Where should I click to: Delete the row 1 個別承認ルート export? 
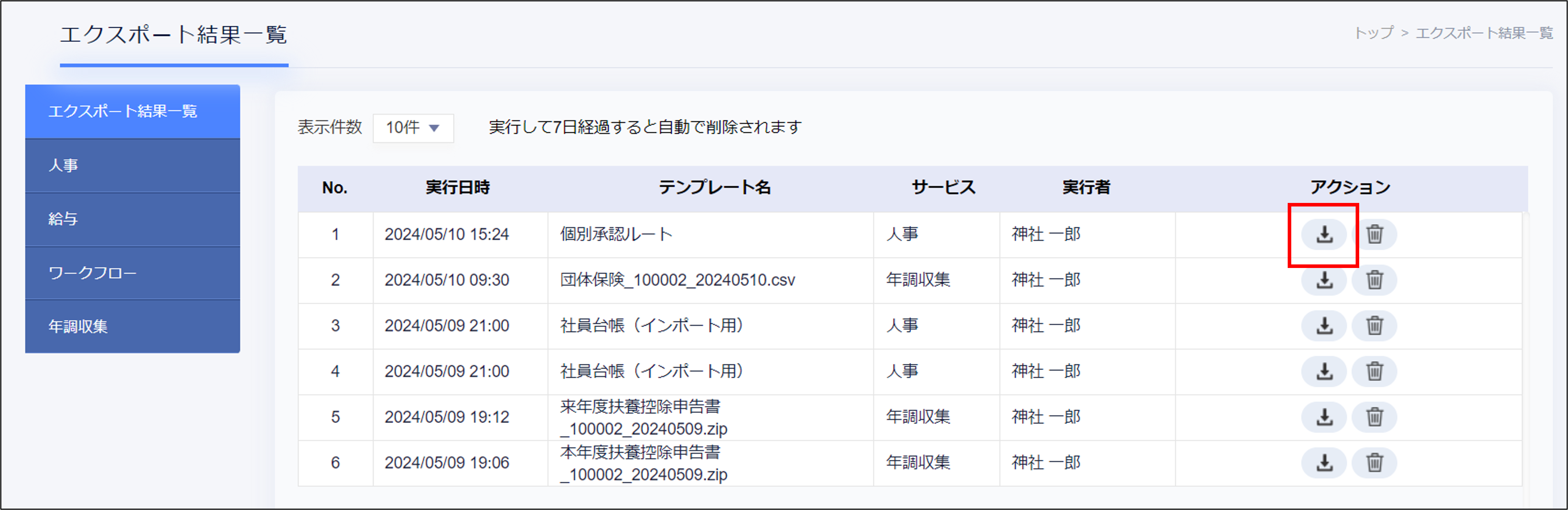(1374, 234)
